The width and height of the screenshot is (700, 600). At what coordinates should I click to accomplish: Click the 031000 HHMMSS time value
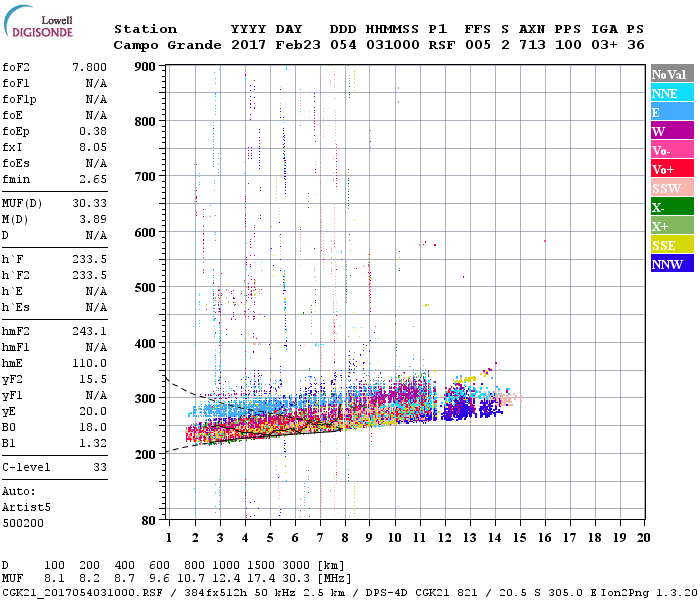click(x=393, y=45)
